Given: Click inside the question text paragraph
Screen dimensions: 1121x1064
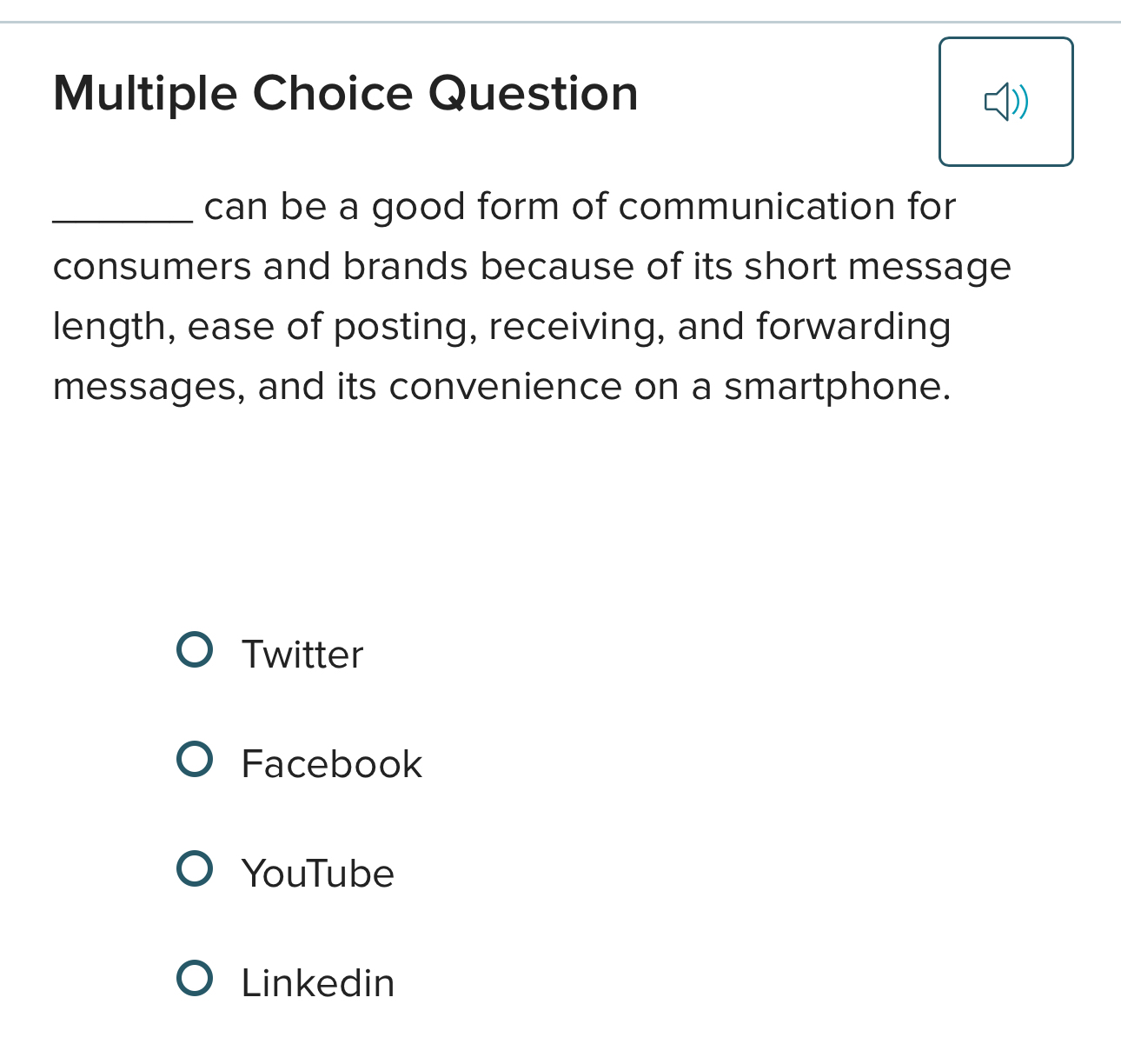Looking at the screenshot, I should click(x=521, y=296).
